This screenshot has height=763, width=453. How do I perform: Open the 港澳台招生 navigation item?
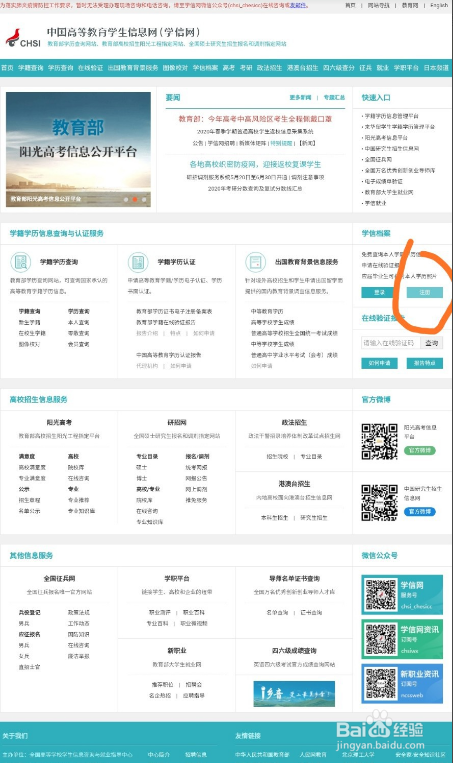coord(303,68)
